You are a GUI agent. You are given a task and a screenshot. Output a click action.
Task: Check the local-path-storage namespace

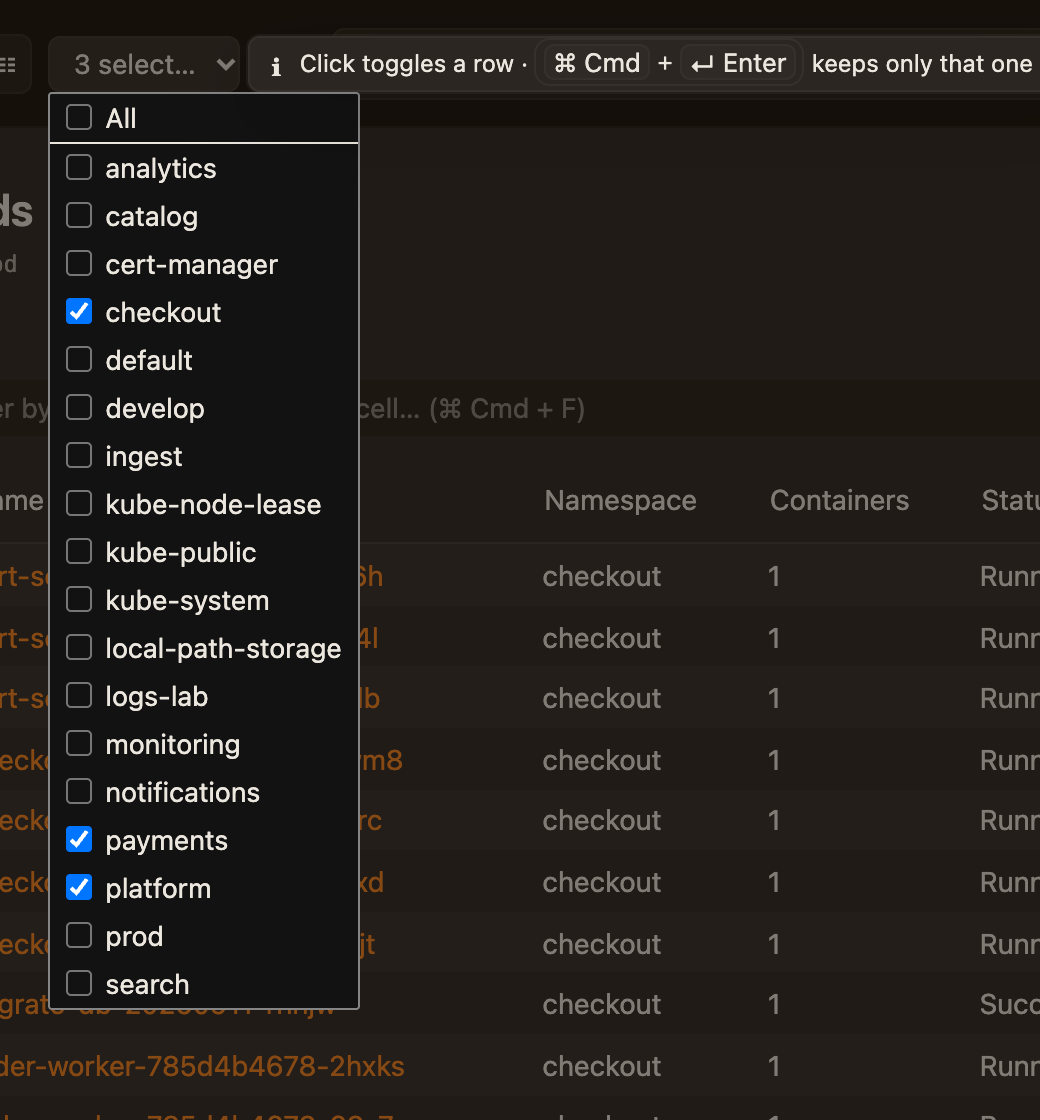coord(79,647)
